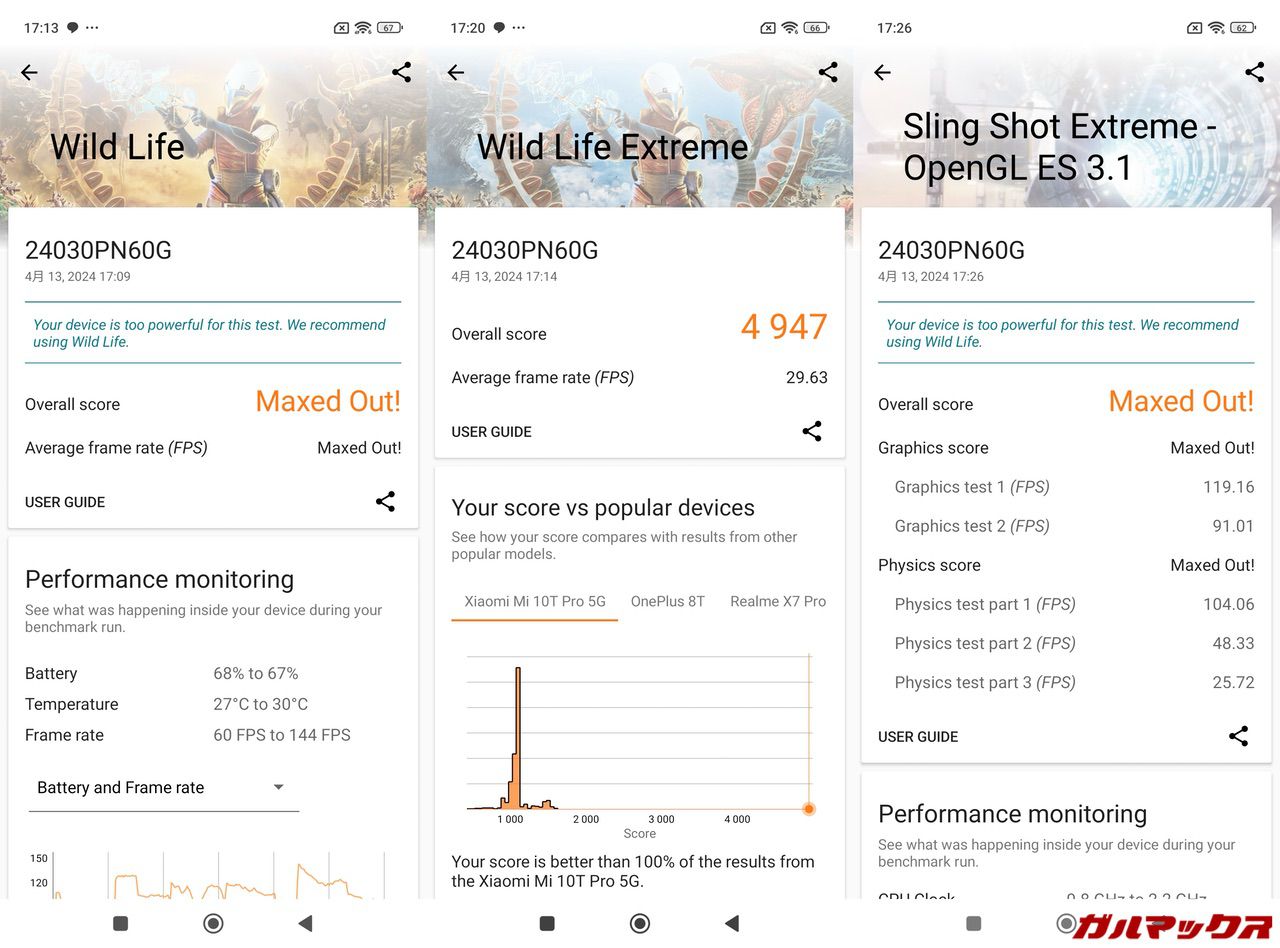Select the Xiaomi Mi 10T Pro 5G tab
The width and height of the screenshot is (1280, 948).
click(535, 601)
